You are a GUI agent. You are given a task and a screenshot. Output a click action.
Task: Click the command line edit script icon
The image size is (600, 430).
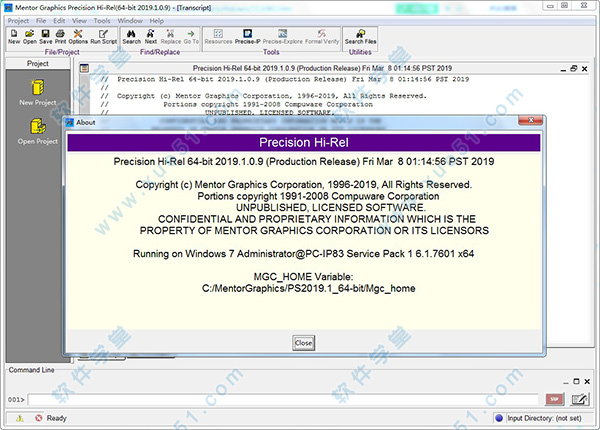pyautogui.click(x=580, y=399)
